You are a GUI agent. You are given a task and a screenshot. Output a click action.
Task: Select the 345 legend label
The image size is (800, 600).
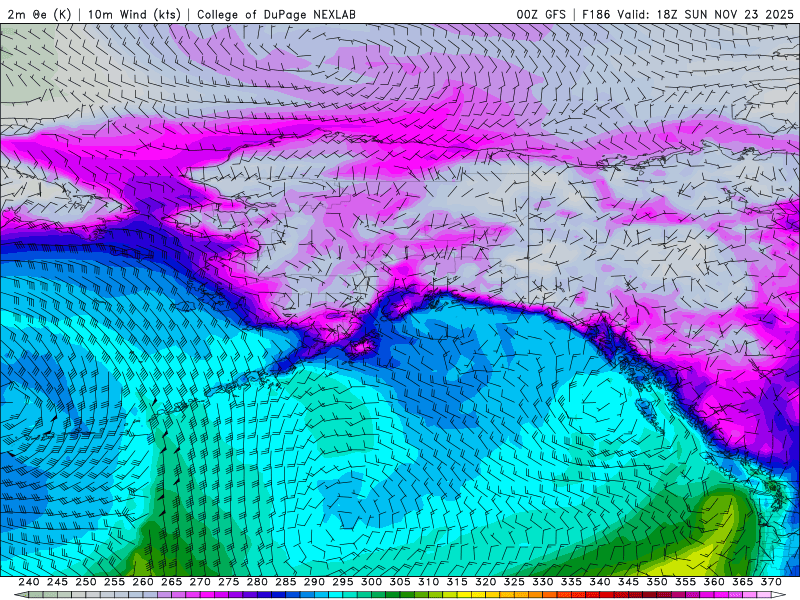point(629,582)
